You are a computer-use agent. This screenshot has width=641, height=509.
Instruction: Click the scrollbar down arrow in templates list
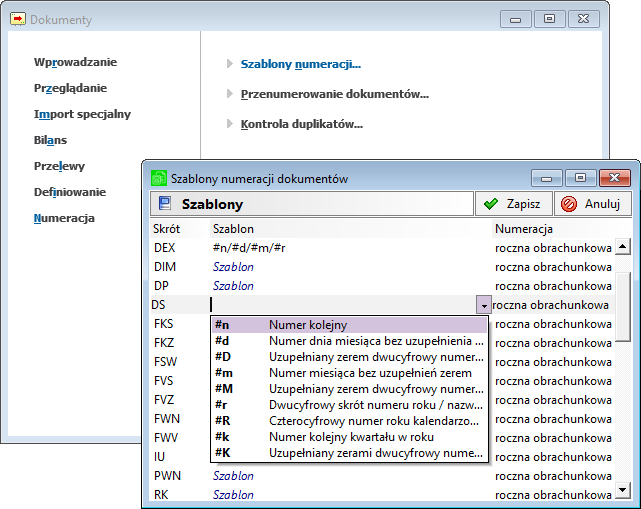[623, 490]
